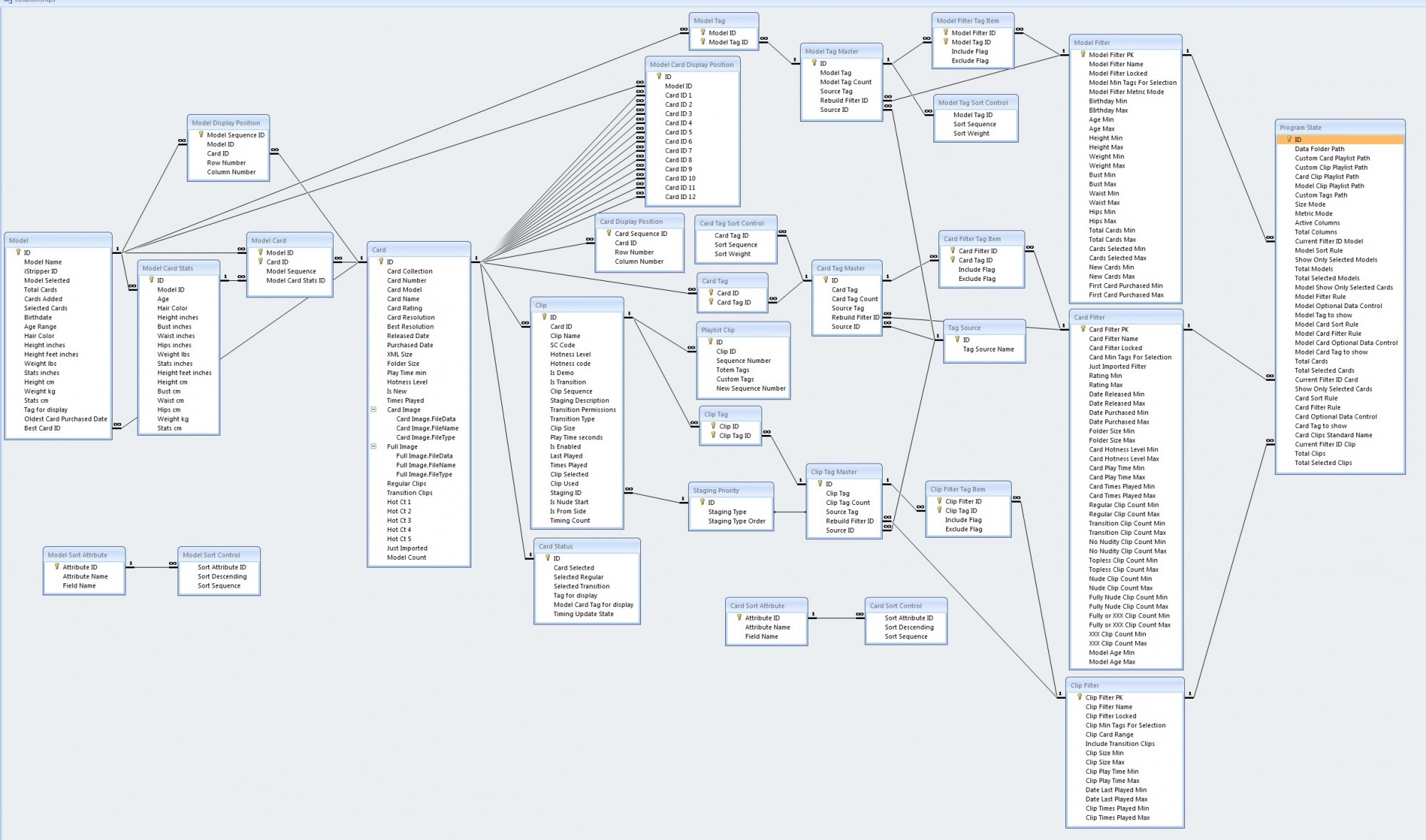Click key icon of Program State ID

point(1288,139)
